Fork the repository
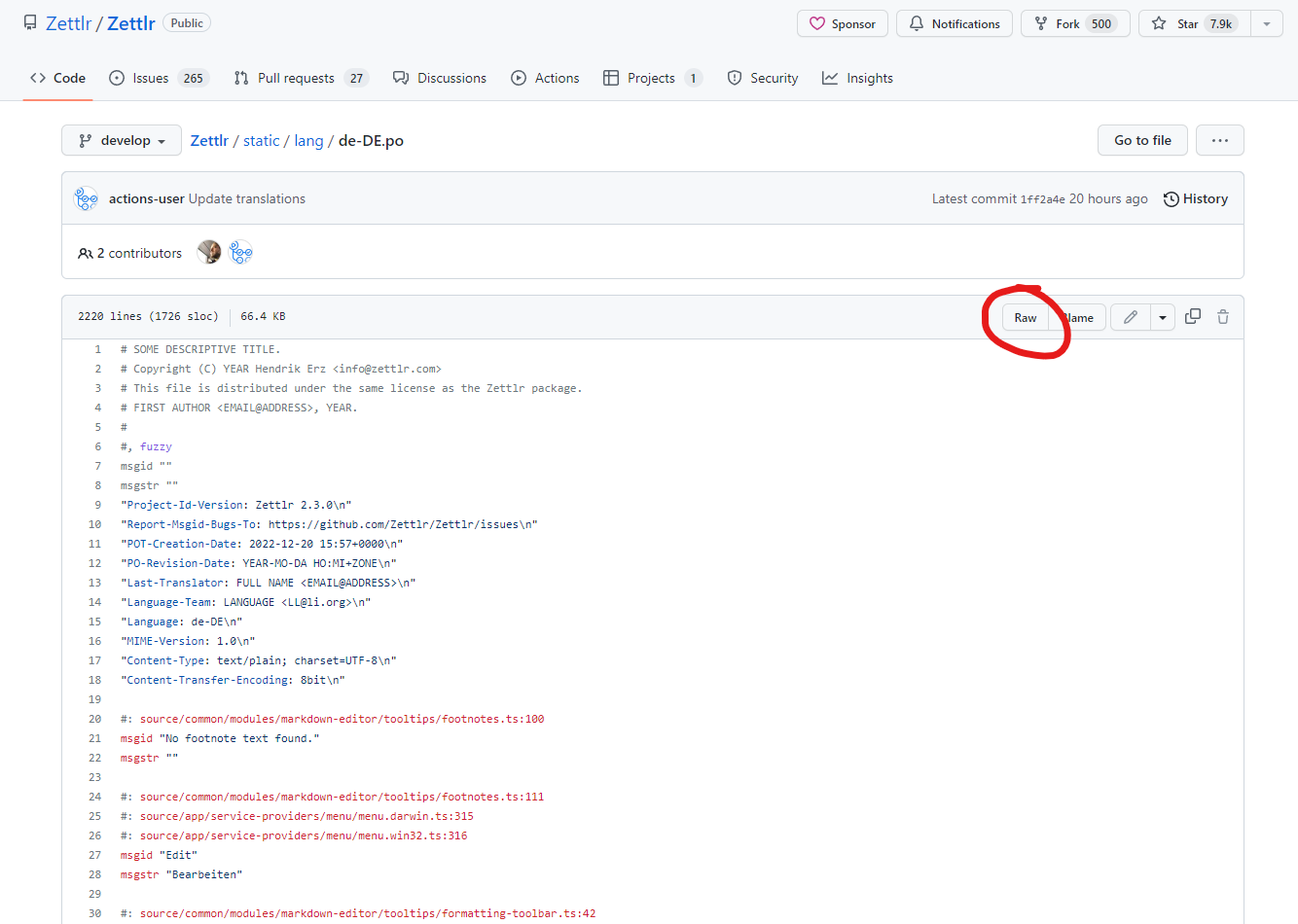Viewport: 1298px width, 924px height. pyautogui.click(x=1075, y=23)
